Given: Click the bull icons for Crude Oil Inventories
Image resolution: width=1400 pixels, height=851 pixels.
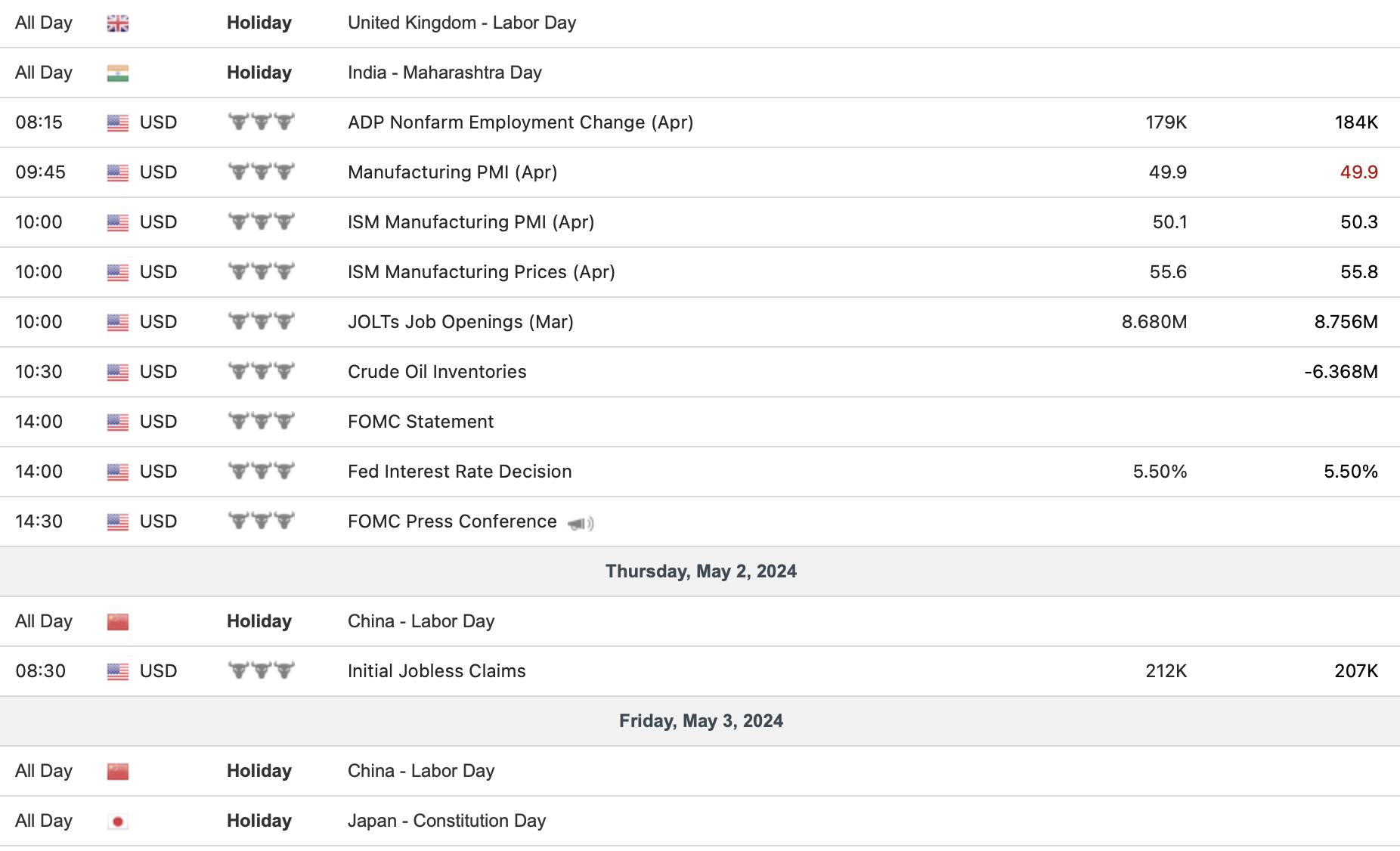Looking at the screenshot, I should (261, 372).
